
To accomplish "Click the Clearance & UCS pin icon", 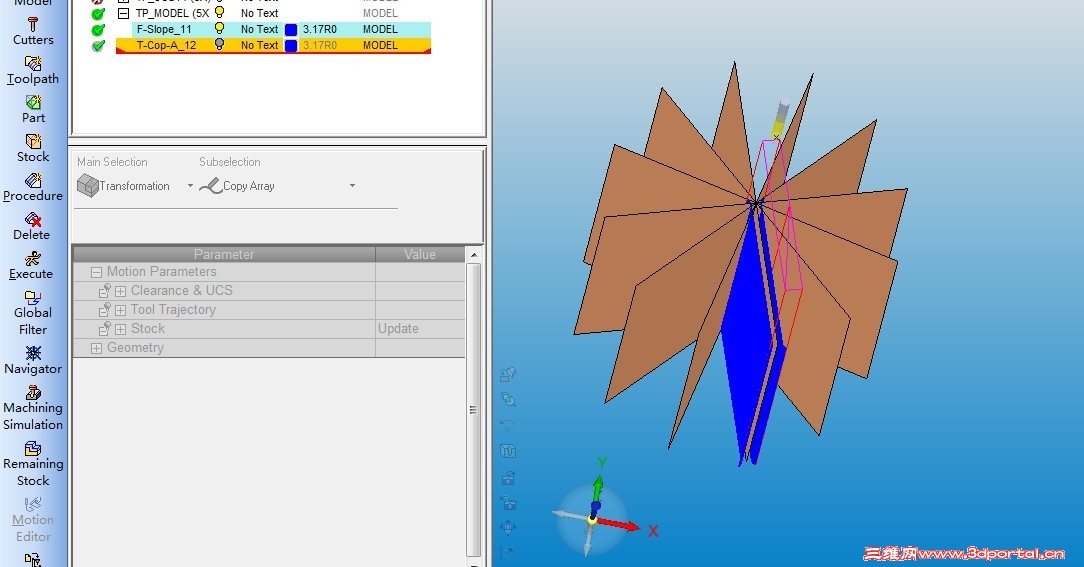I will pyautogui.click(x=104, y=290).
